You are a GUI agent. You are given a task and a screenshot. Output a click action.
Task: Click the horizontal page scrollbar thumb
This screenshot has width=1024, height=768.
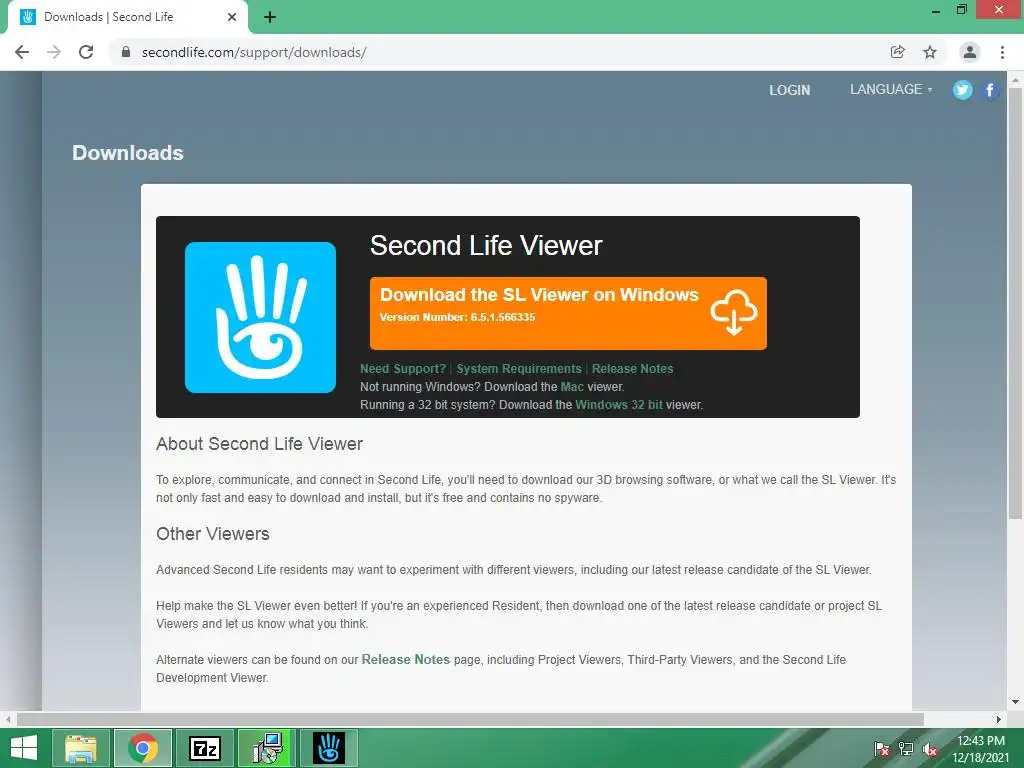coord(470,719)
